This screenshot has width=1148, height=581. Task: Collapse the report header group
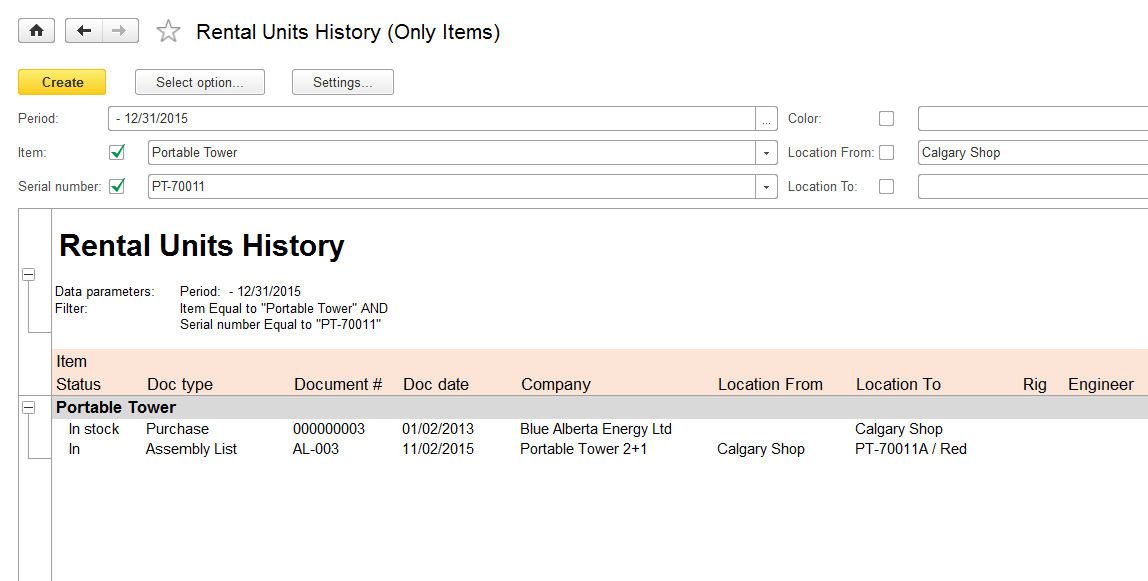click(29, 275)
